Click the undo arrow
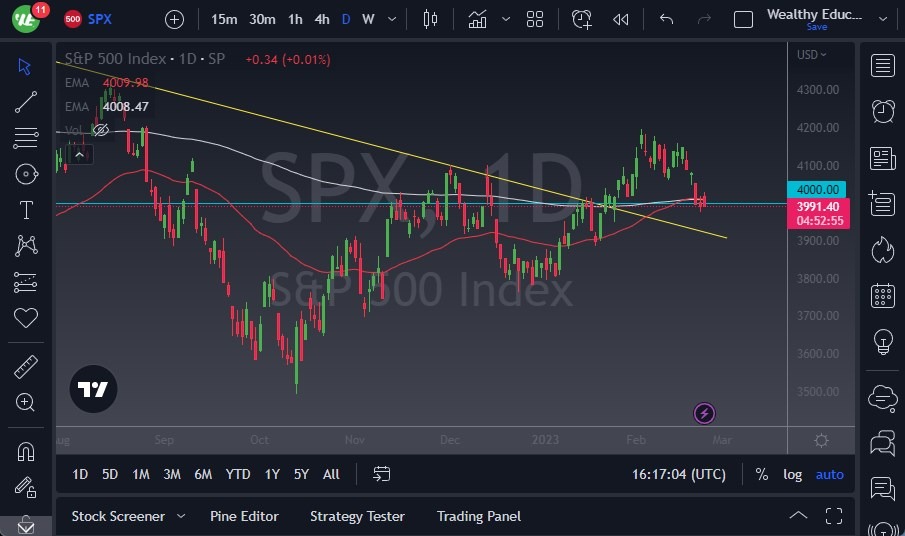This screenshot has height=536, width=905. pyautogui.click(x=667, y=19)
